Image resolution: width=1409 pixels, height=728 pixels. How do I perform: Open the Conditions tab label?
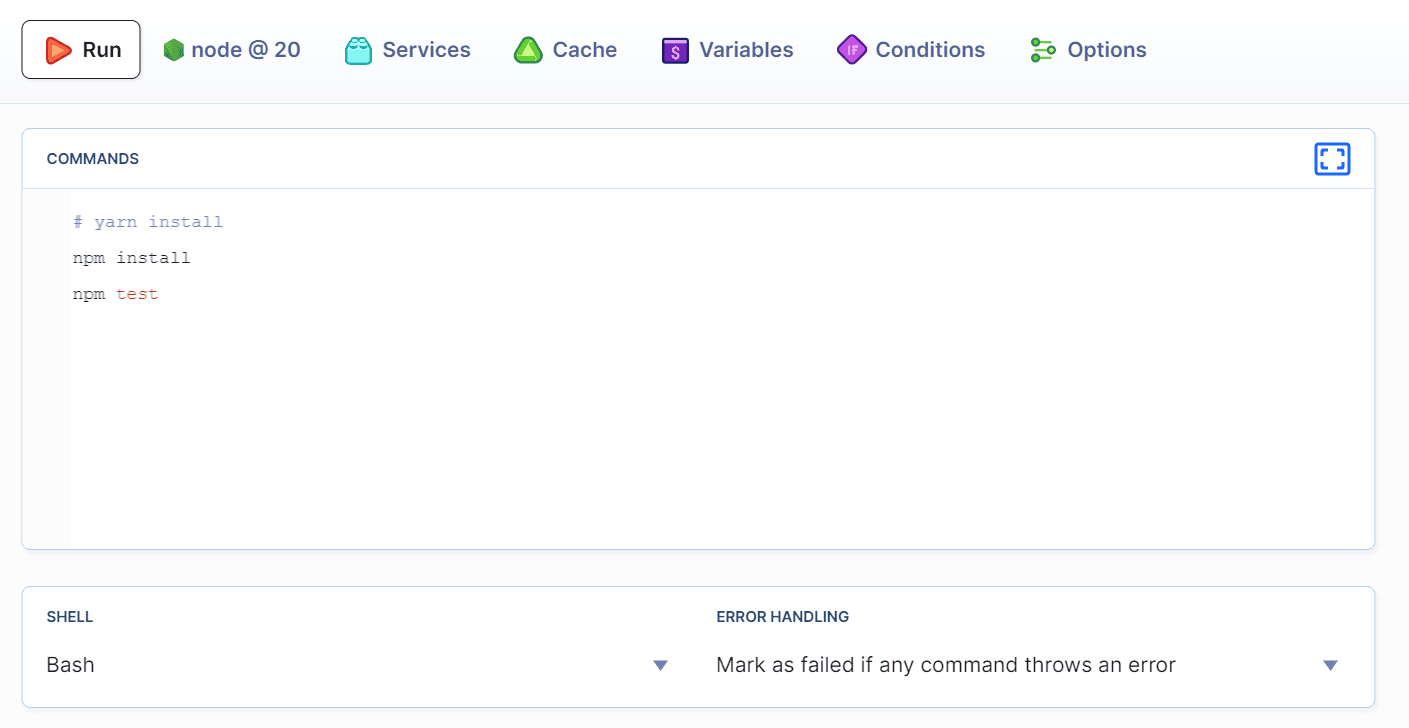coord(930,50)
